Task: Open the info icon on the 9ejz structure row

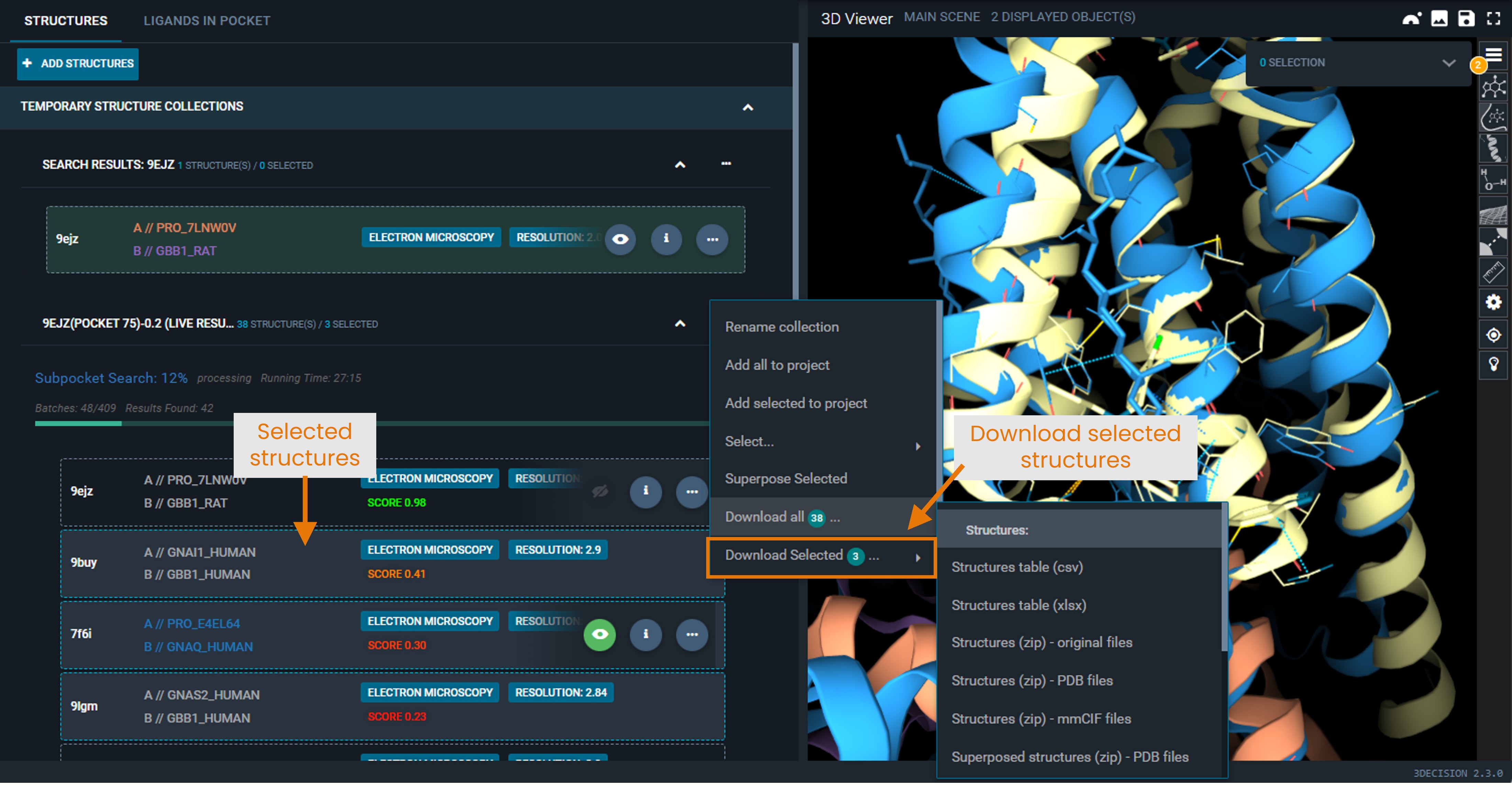Action: point(666,239)
